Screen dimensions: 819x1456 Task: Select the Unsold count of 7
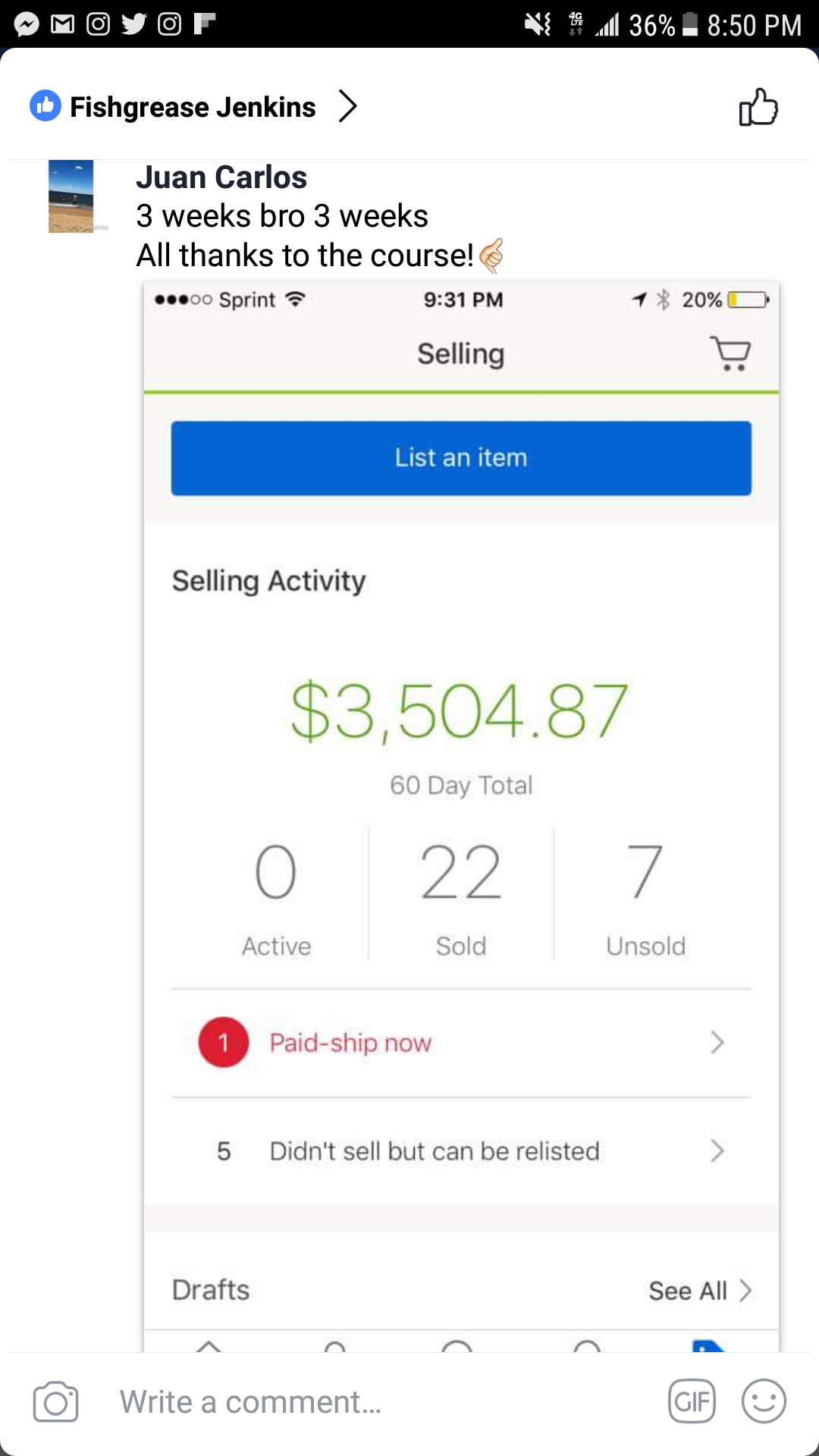pyautogui.click(x=645, y=872)
